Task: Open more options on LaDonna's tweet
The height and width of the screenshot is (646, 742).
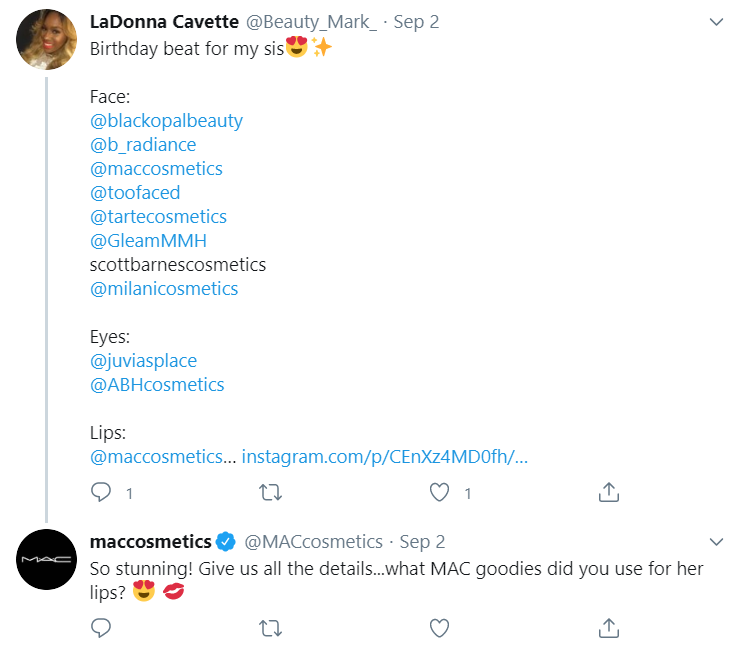Action: coord(716,22)
